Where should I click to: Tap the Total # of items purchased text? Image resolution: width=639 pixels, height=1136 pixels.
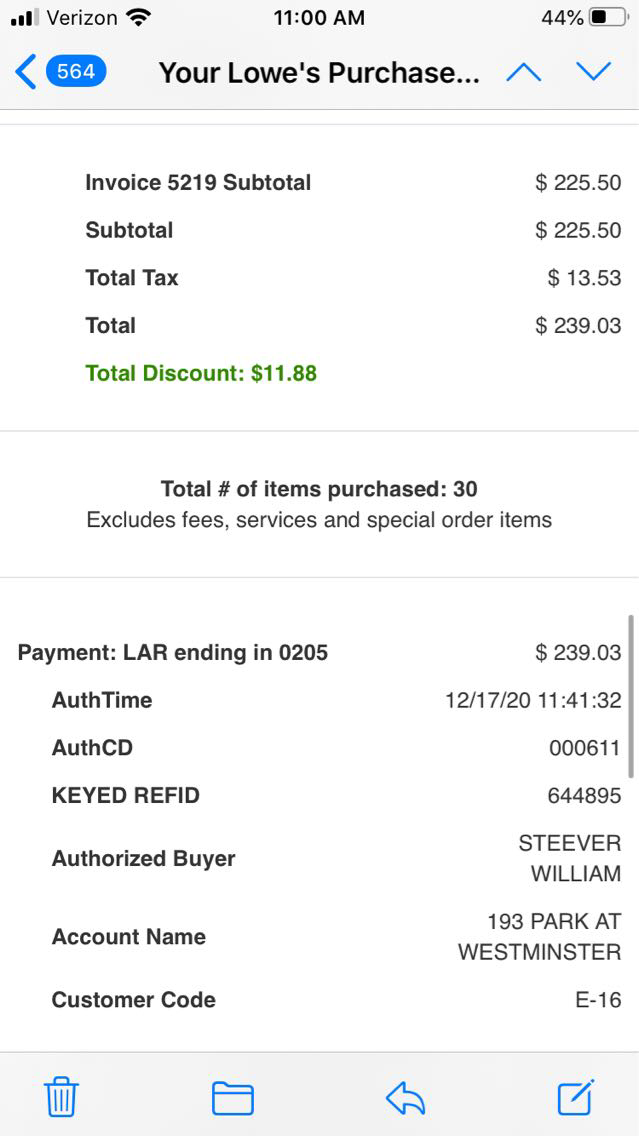319,489
